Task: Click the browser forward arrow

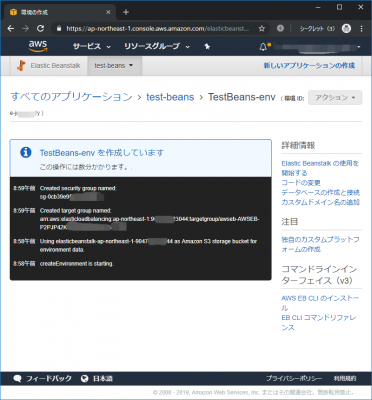Action: point(26,29)
